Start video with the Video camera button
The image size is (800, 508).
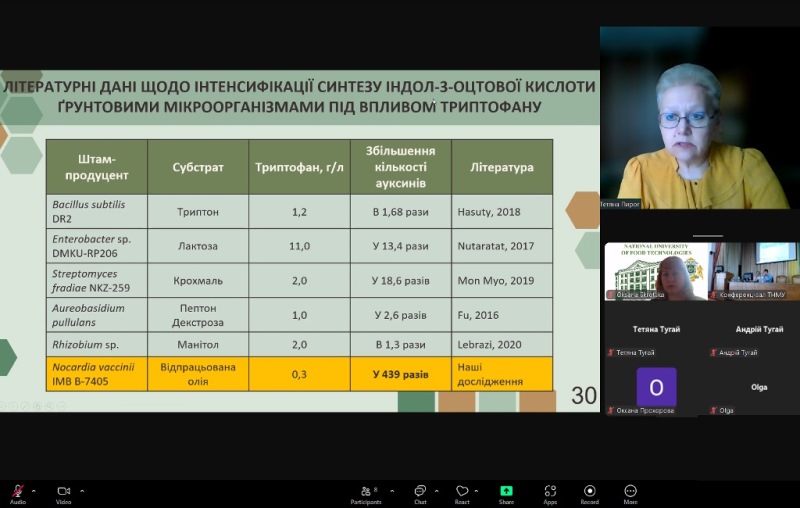[64, 494]
